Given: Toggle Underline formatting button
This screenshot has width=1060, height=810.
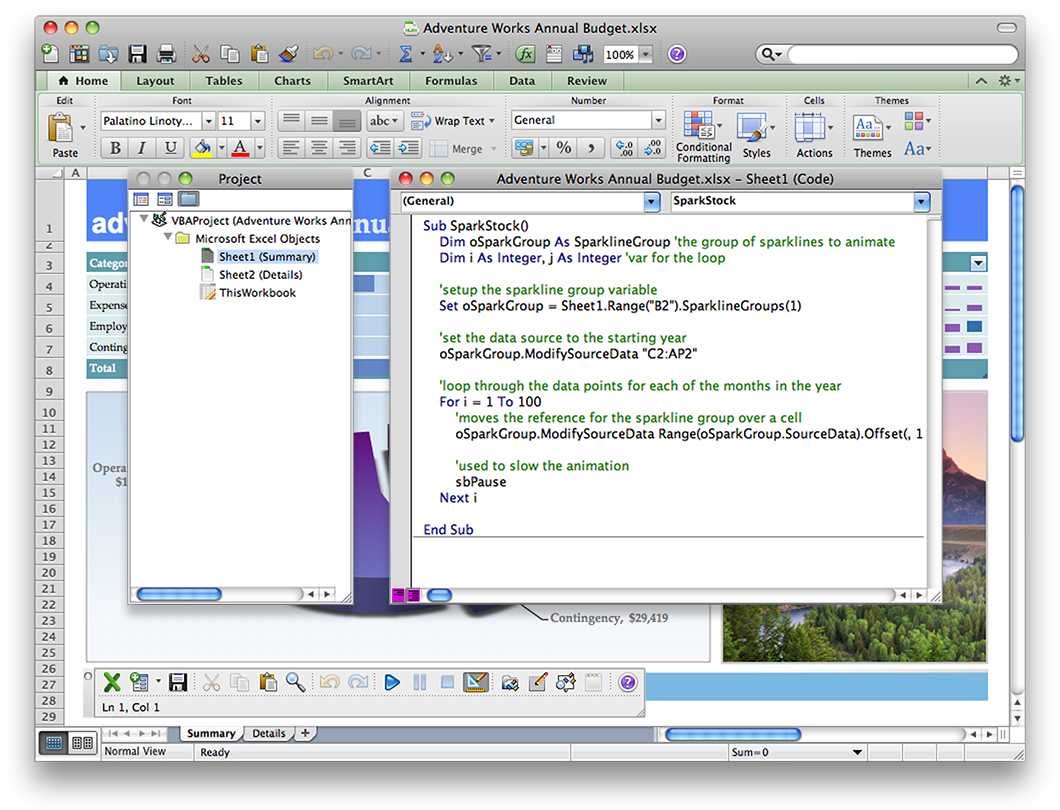Looking at the screenshot, I should pyautogui.click(x=170, y=148).
